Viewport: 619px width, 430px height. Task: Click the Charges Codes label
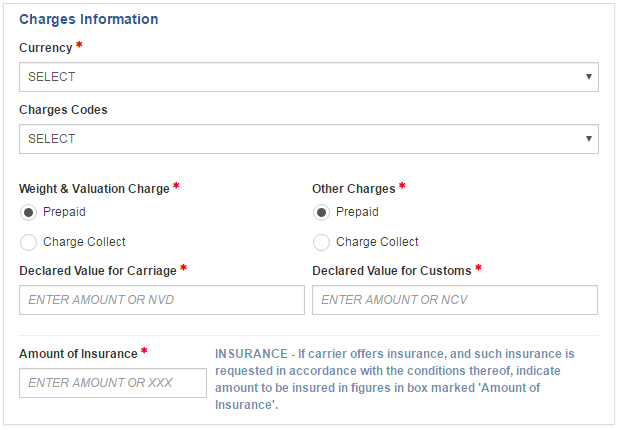[63, 110]
